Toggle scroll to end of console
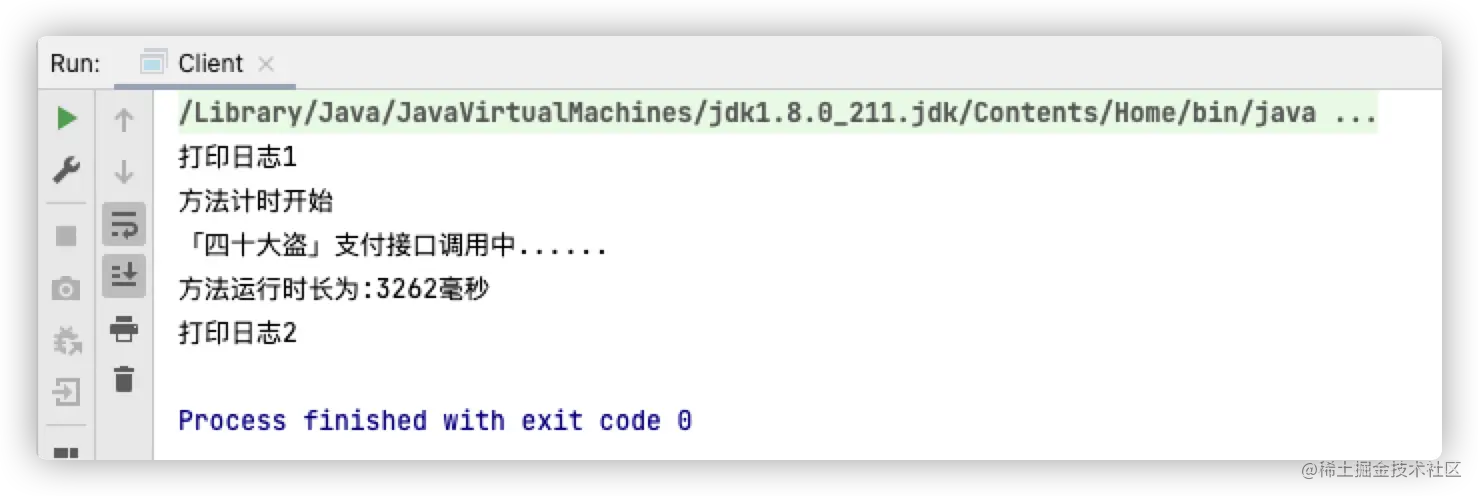The height and width of the screenshot is (496, 1478). point(124,276)
